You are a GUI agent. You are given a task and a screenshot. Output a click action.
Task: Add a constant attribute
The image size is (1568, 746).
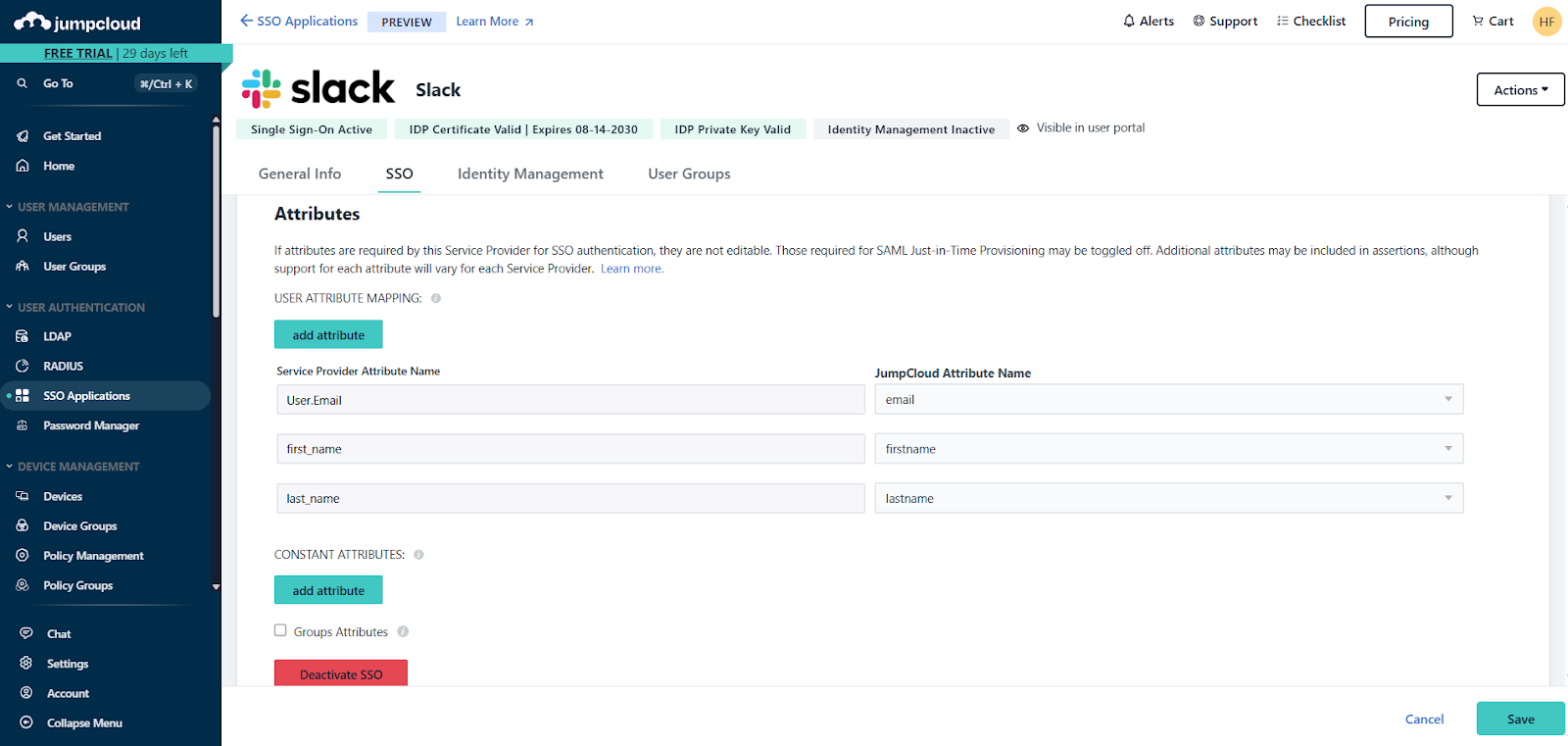[328, 590]
